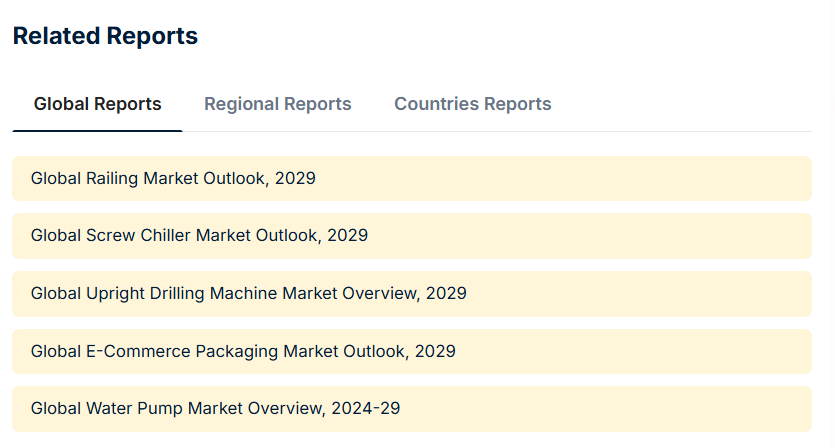Viewport: 835px width, 448px height.
Task: Show reports grouped by countries
Action: pyautogui.click(x=472, y=104)
